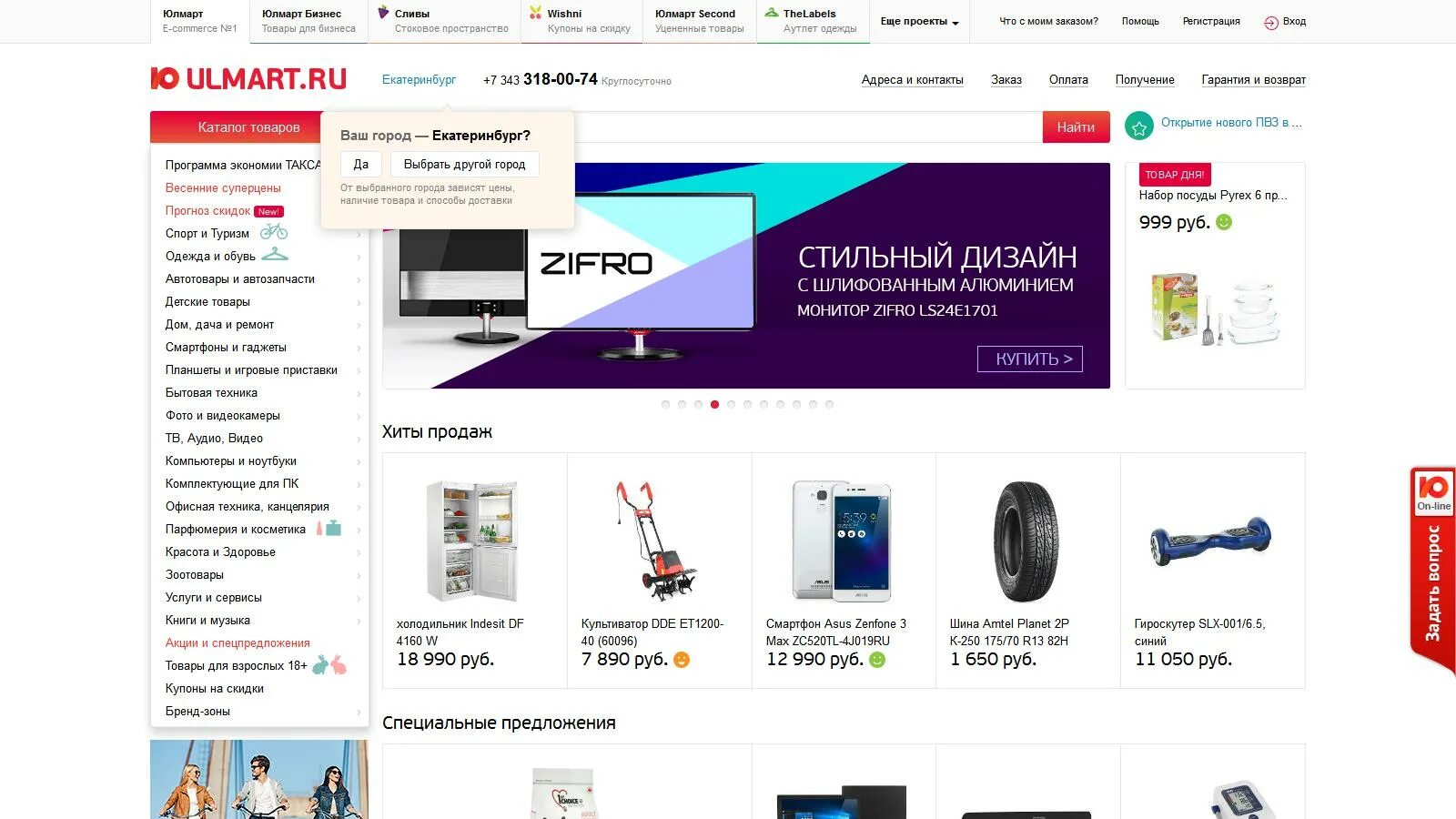The width and height of the screenshot is (1456, 819).
Task: Click the rabbits icon beside Товары для взрослых
Action: (x=329, y=665)
